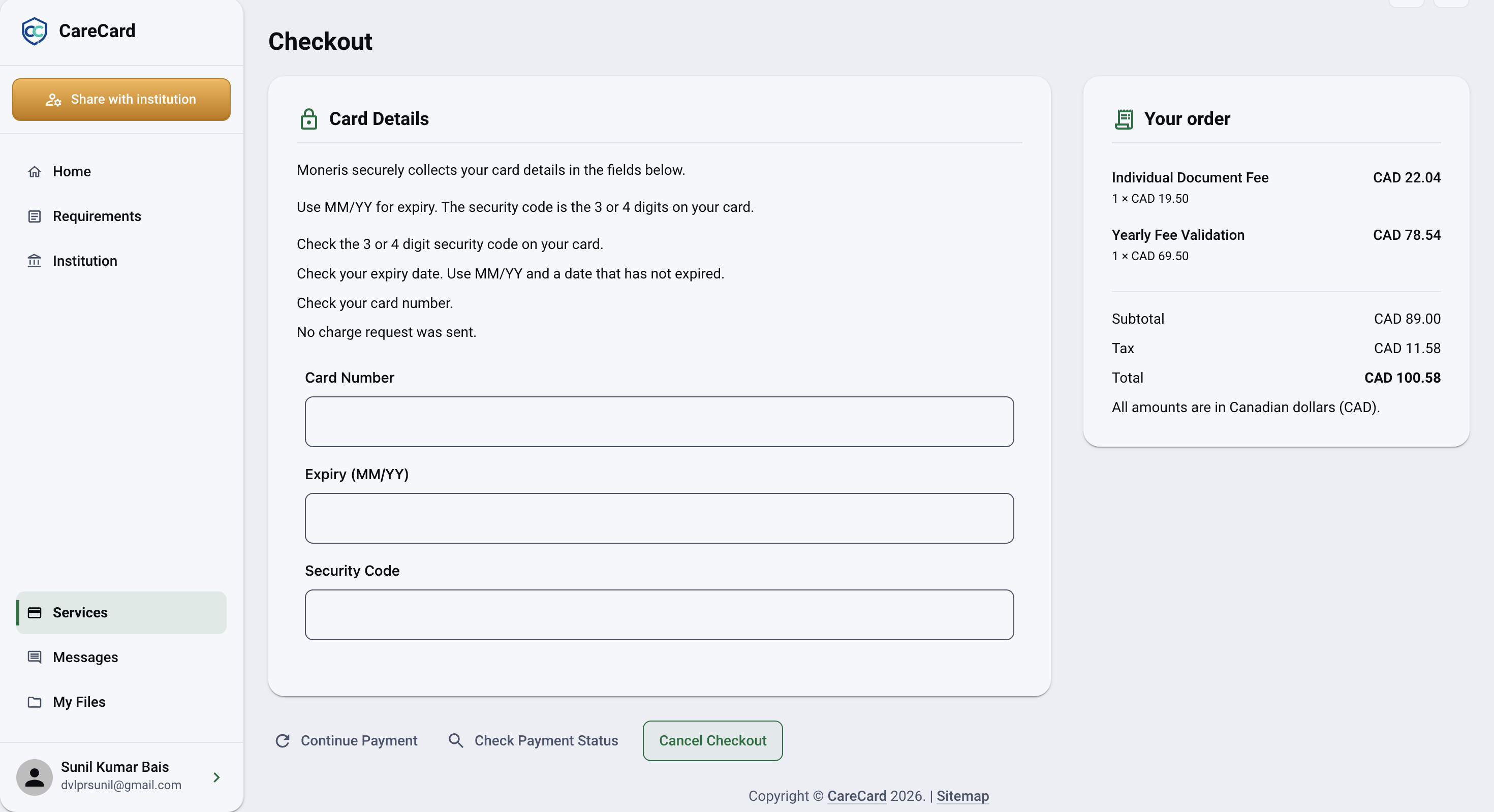Click the 'Check your card number.' message
This screenshot has height=812, width=1494.
point(375,303)
